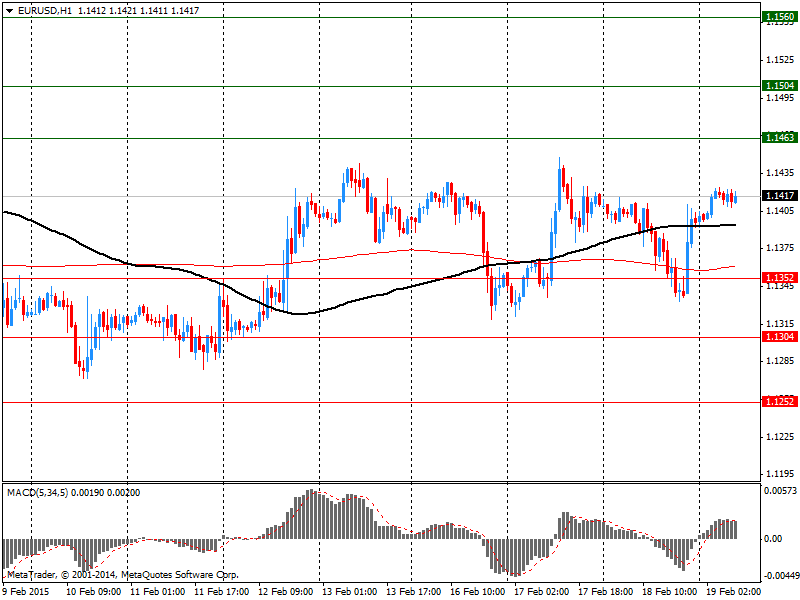
Task: Click the 9 Feb 2015 date label
Action: pos(26,592)
